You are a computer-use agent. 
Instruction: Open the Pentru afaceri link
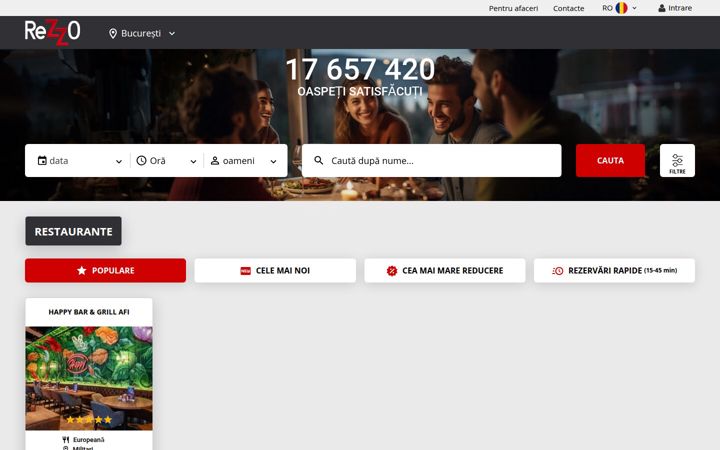point(513,8)
